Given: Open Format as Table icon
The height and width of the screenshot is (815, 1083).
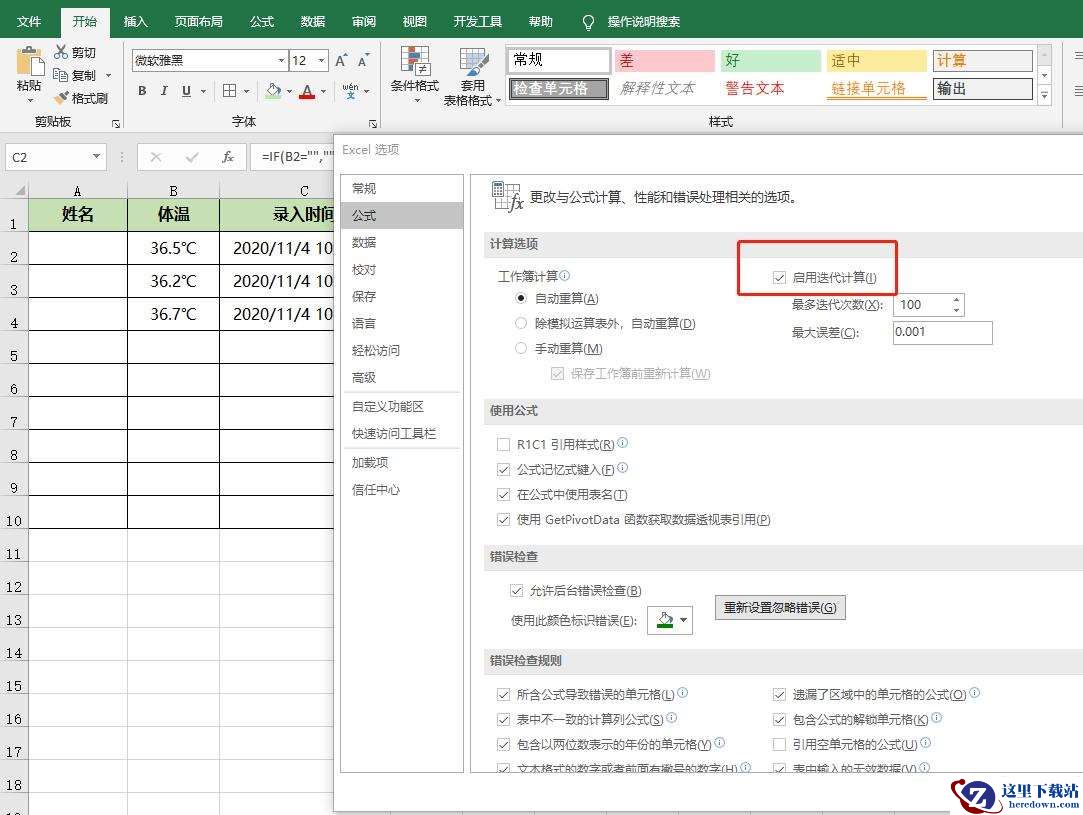Looking at the screenshot, I should click(x=474, y=62).
